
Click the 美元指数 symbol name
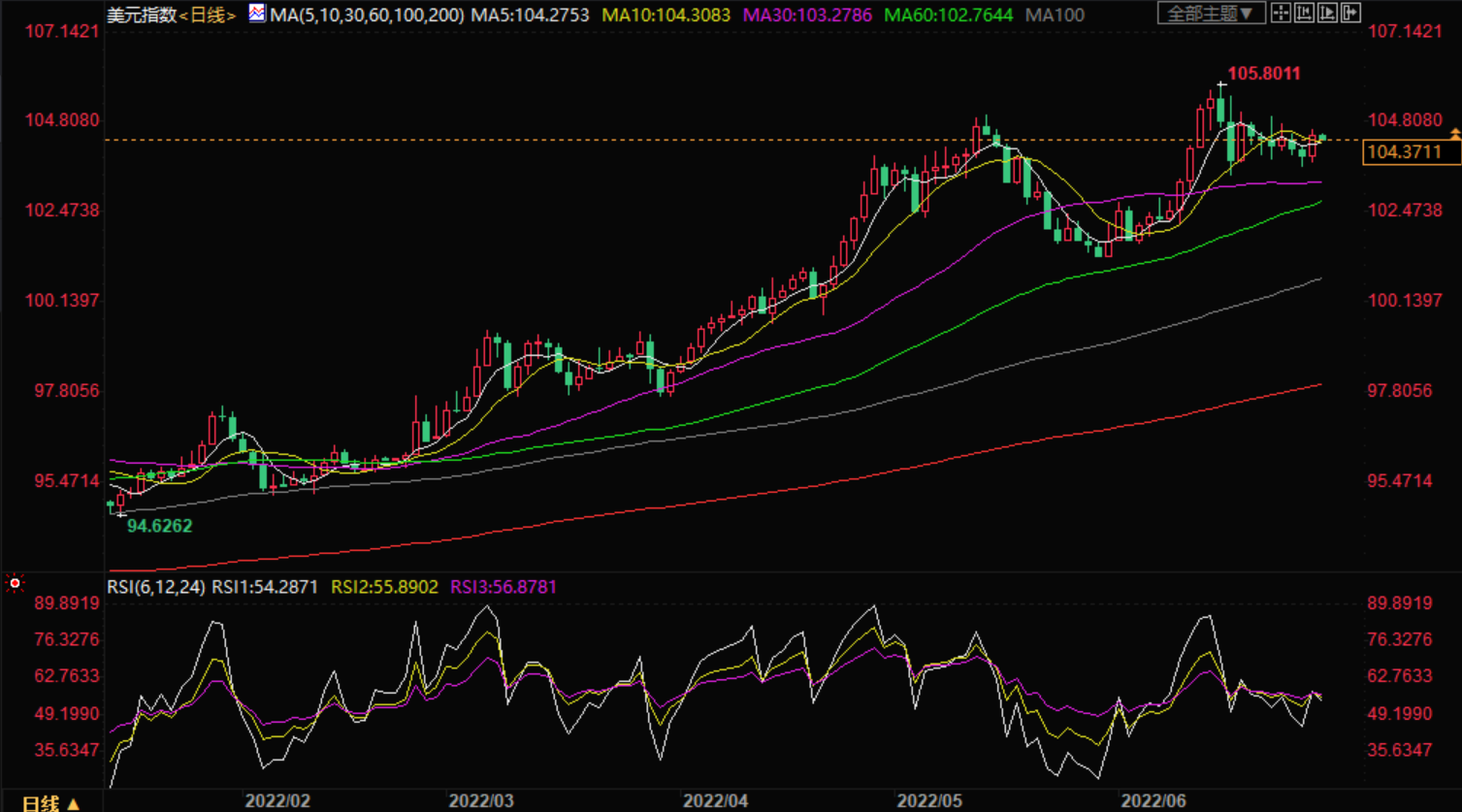coord(141,16)
